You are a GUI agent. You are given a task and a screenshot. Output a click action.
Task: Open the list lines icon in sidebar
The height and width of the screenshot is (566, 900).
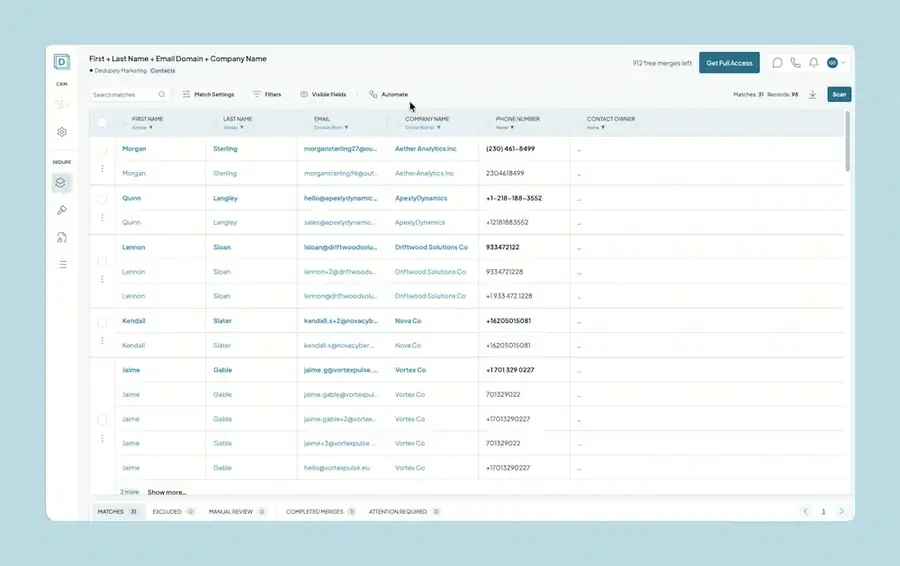[62, 265]
